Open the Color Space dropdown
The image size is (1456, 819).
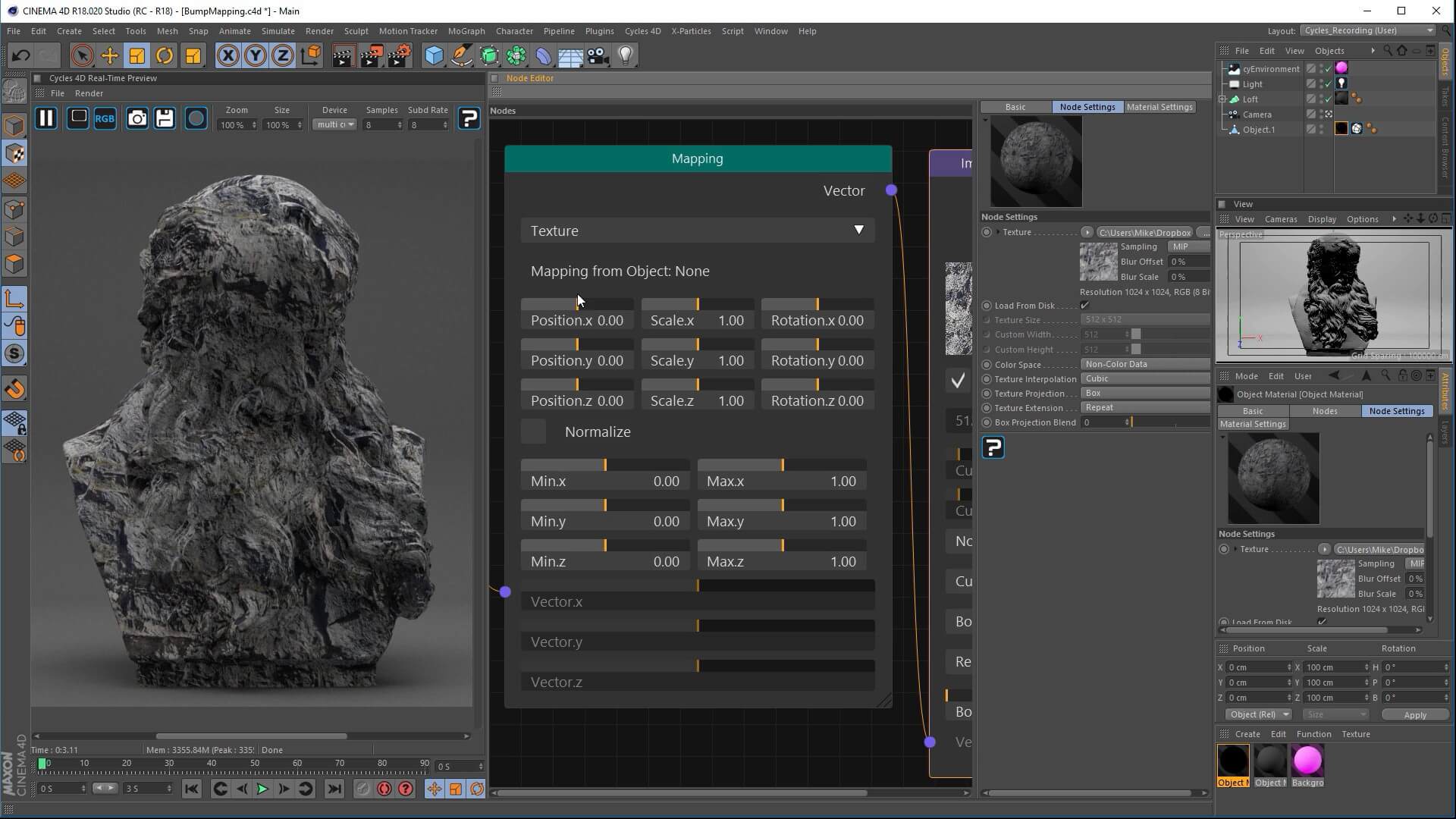1145,364
